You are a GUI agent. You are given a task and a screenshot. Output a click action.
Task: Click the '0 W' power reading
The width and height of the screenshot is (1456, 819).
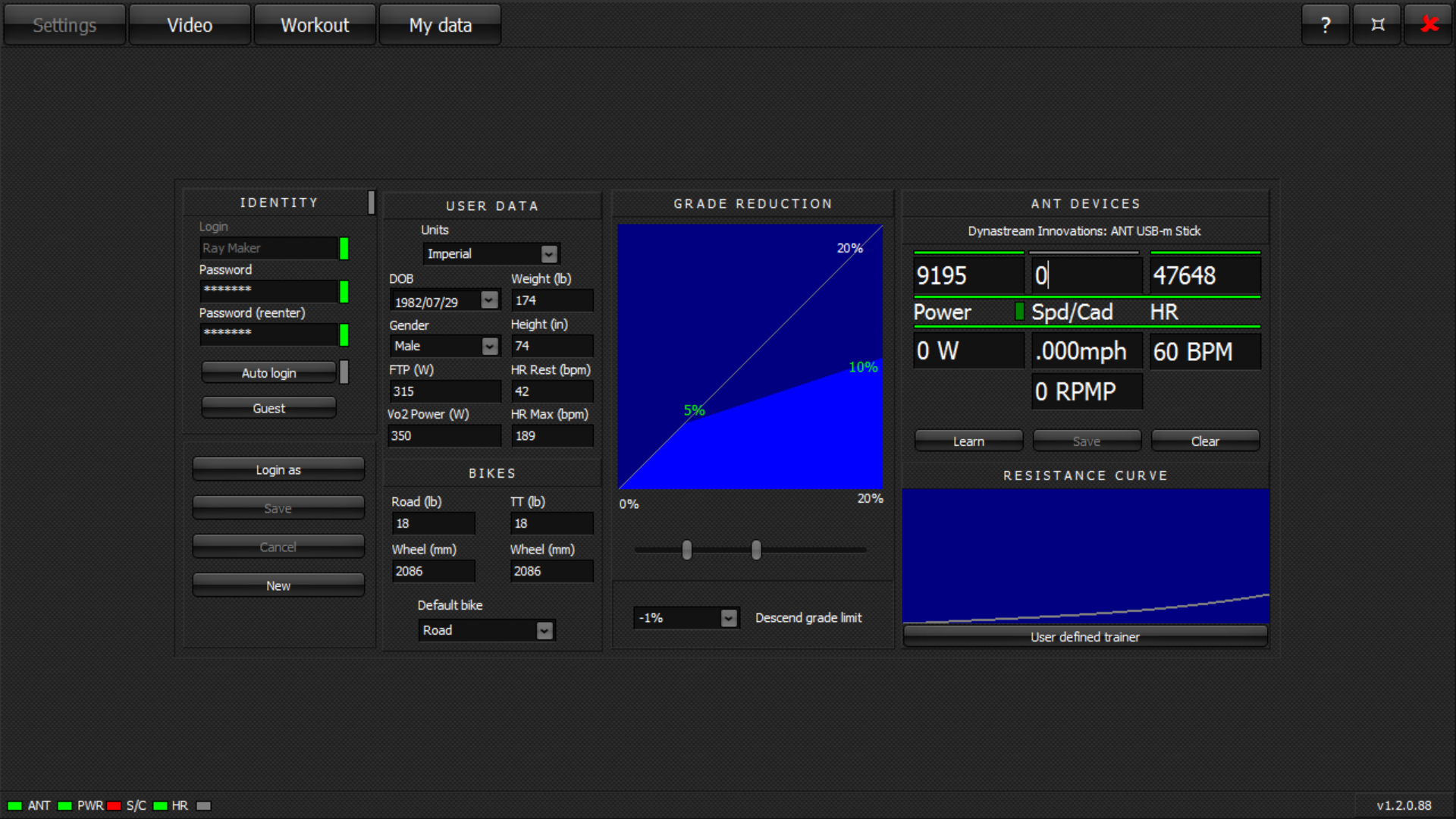[x=968, y=351]
